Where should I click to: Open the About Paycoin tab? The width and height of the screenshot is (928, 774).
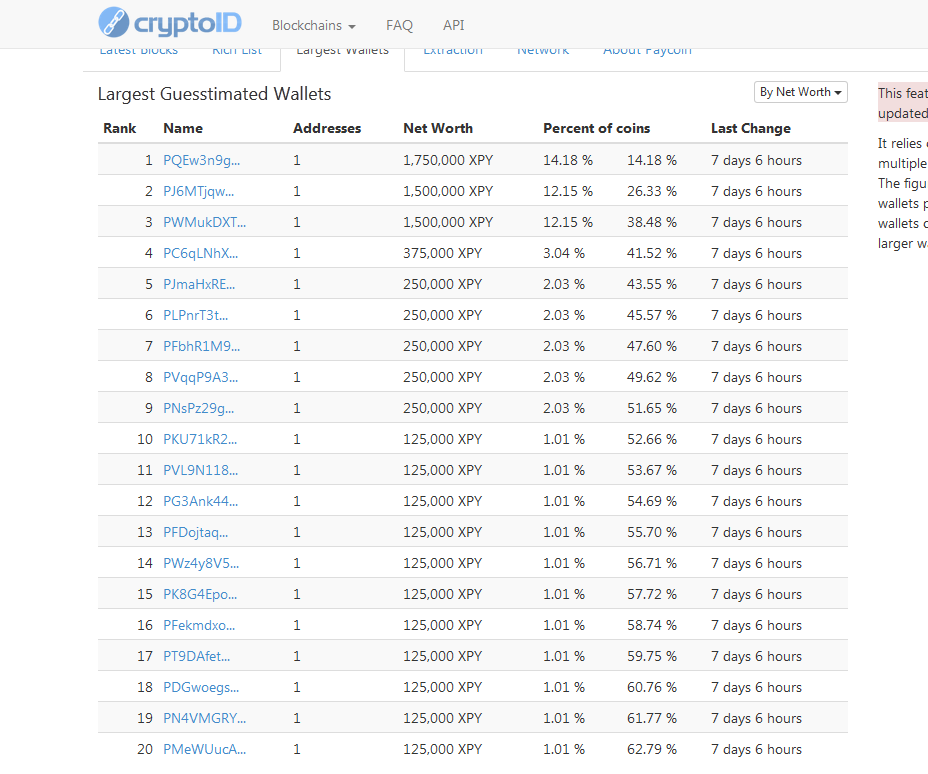[647, 52]
